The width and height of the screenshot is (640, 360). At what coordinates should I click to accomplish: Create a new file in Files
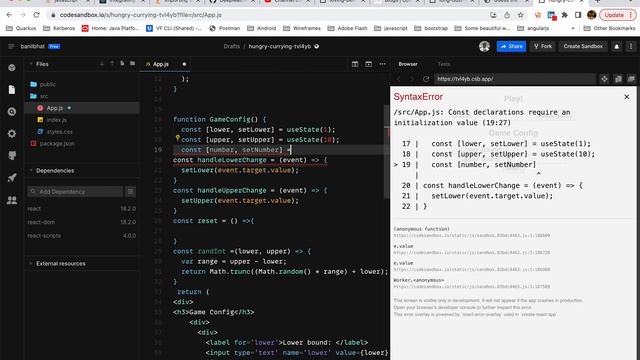pos(122,64)
